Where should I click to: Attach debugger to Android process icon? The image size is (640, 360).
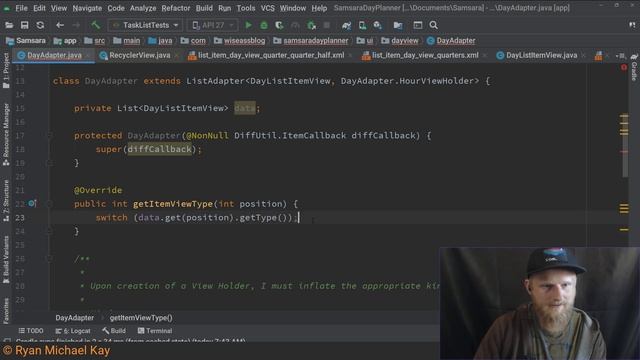[311, 25]
